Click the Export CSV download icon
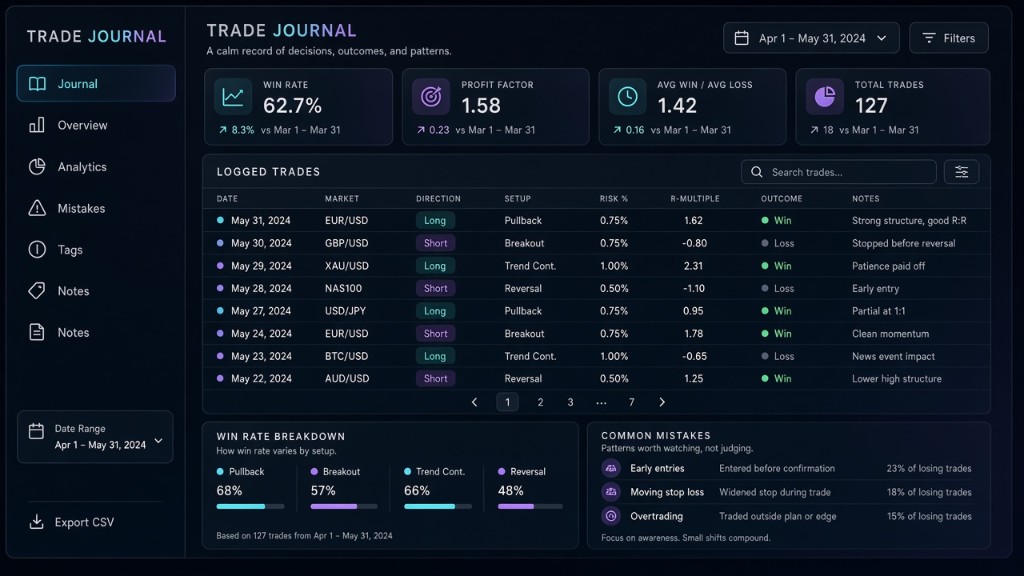The width and height of the screenshot is (1024, 576). click(x=37, y=522)
